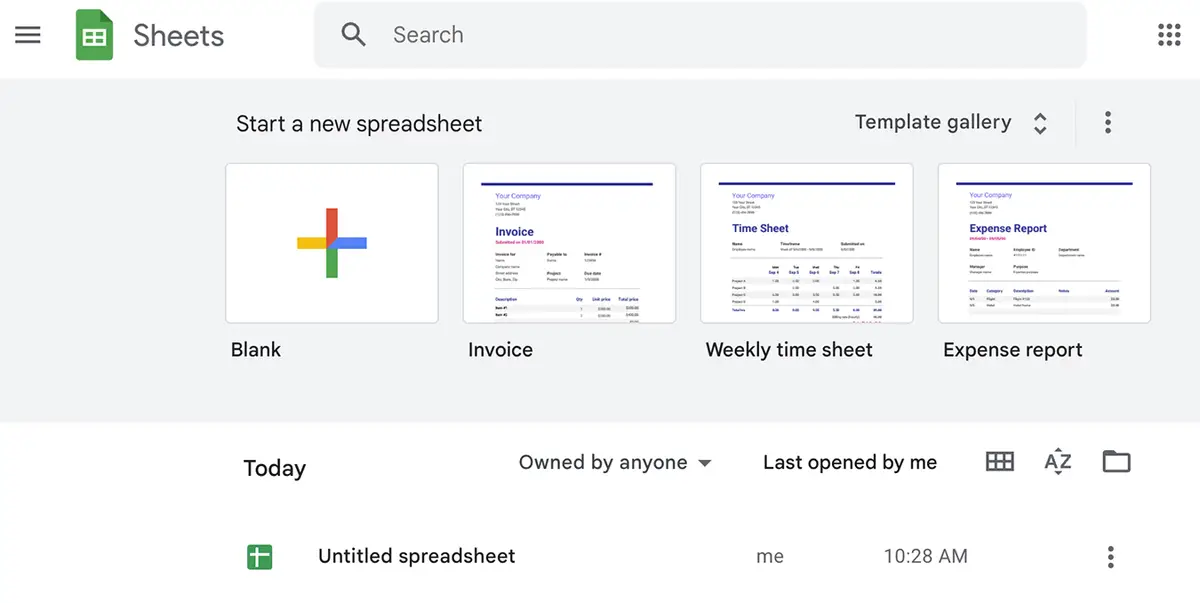Open the Invoice template
Image resolution: width=1200 pixels, height=603 pixels.
pyautogui.click(x=569, y=242)
